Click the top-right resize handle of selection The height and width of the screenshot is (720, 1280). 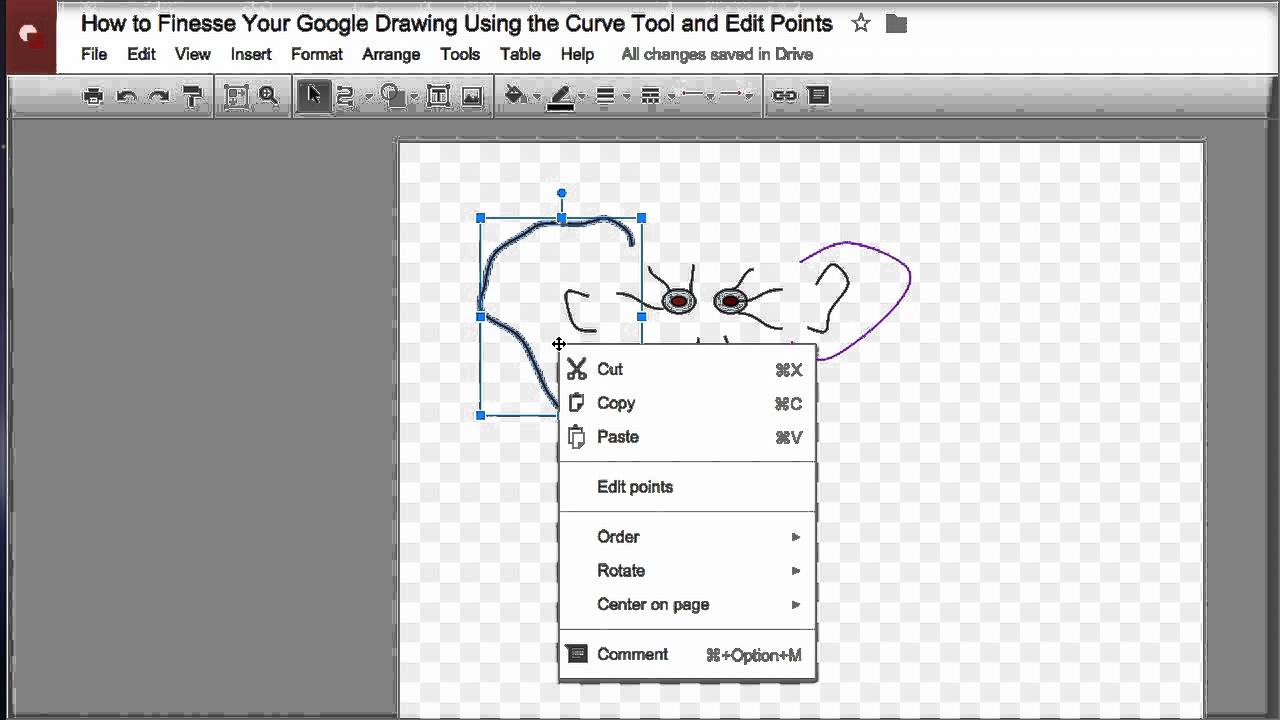(642, 218)
